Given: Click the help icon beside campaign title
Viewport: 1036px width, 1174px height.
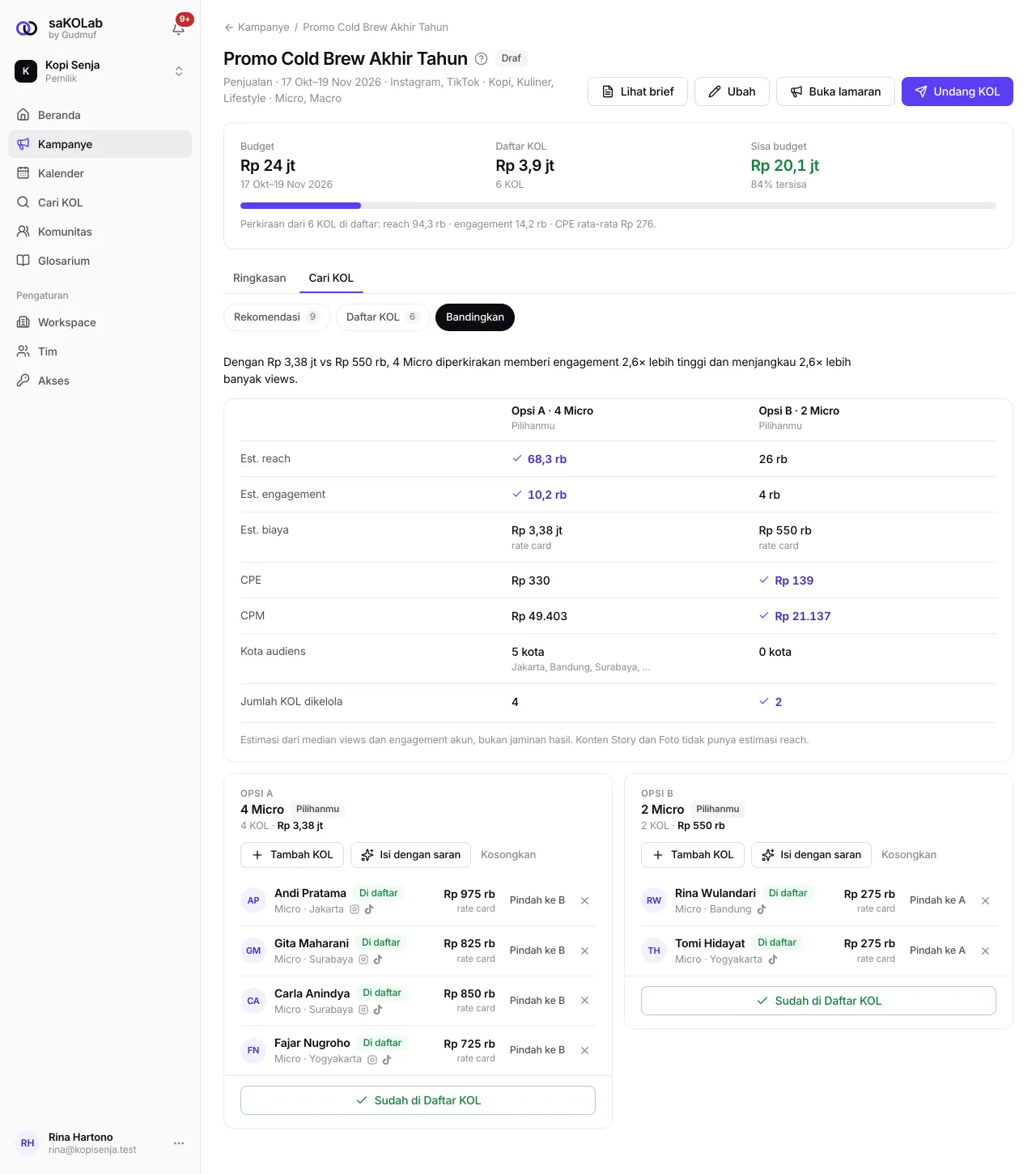Looking at the screenshot, I should [481, 58].
